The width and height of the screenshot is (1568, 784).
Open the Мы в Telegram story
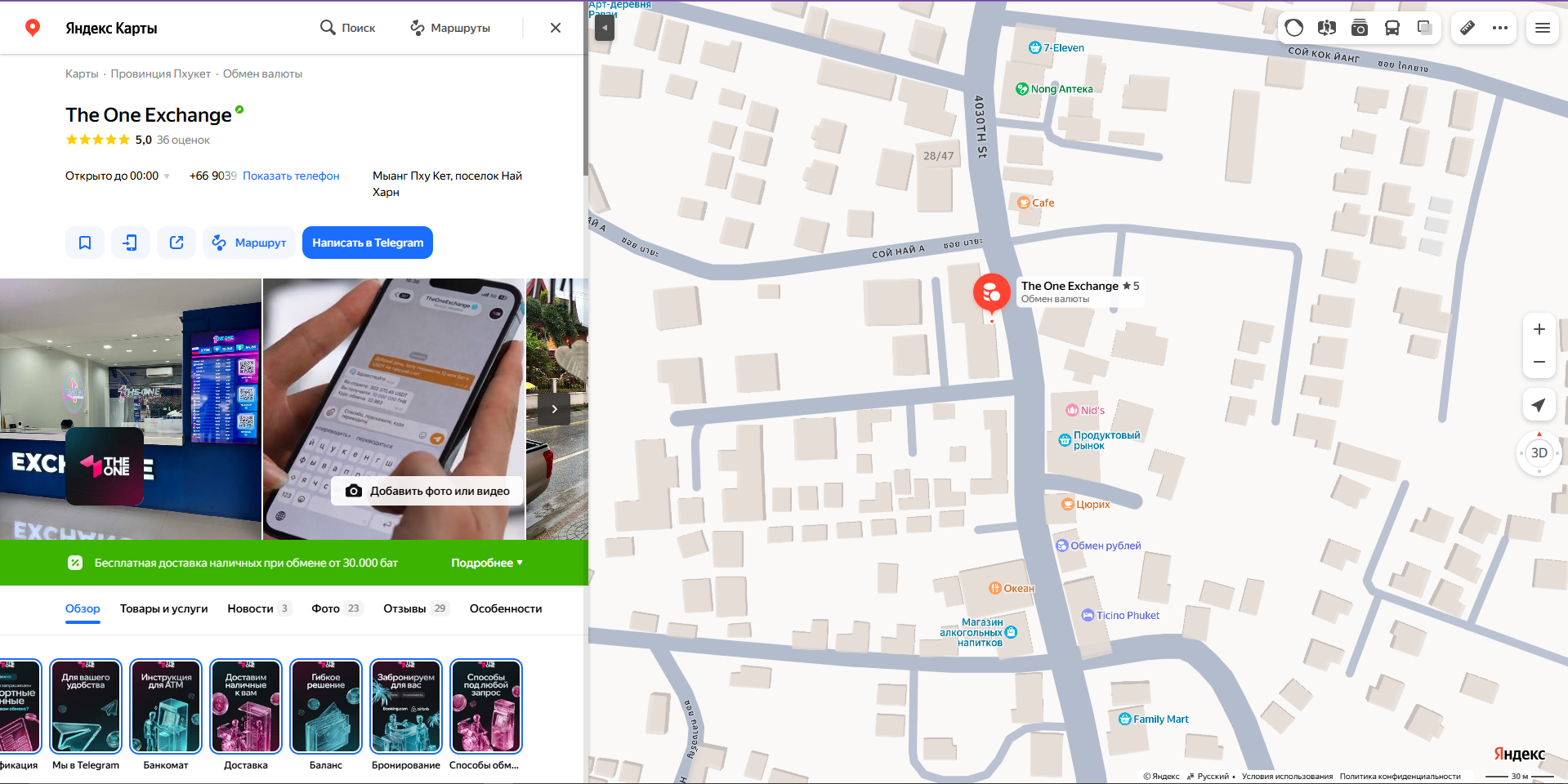[x=86, y=715]
